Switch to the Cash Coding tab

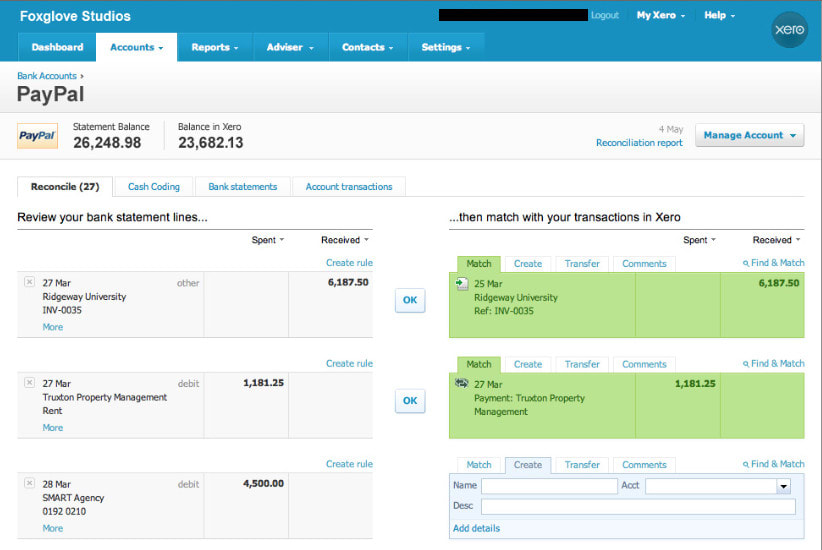(154, 187)
